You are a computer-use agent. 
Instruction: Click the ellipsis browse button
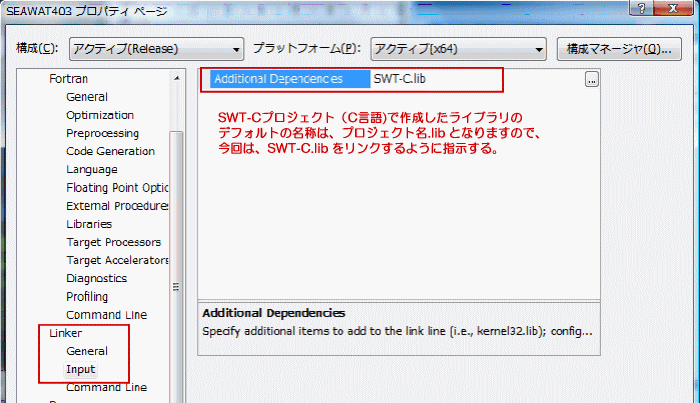click(x=592, y=80)
